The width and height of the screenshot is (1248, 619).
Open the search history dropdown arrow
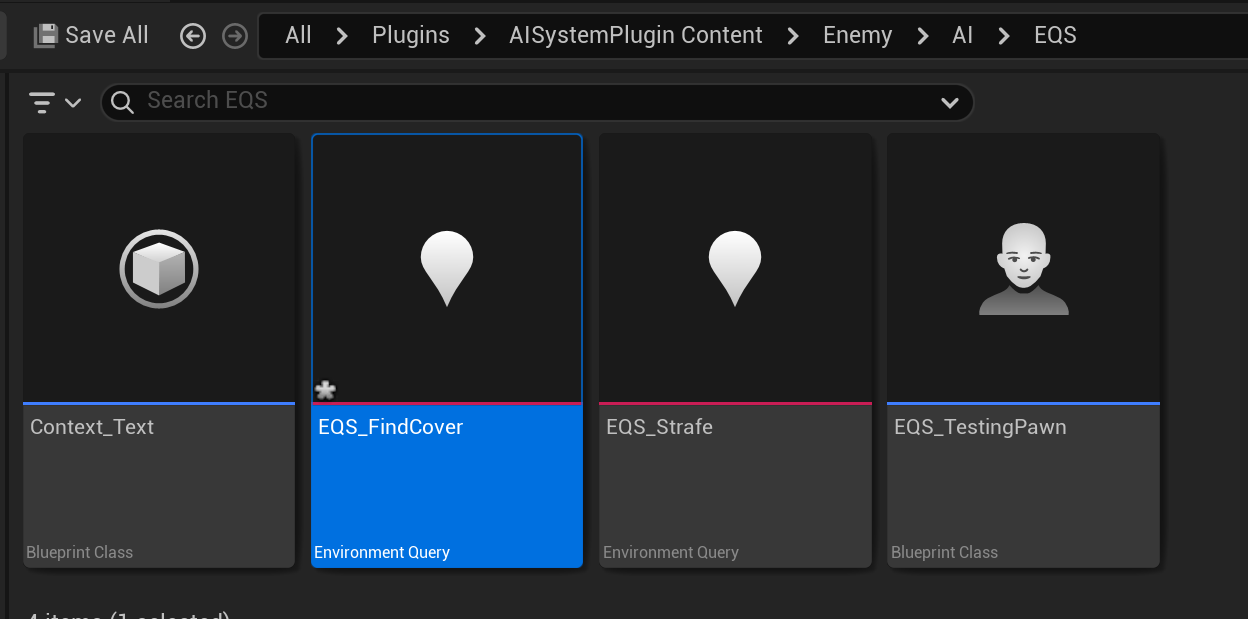(950, 103)
